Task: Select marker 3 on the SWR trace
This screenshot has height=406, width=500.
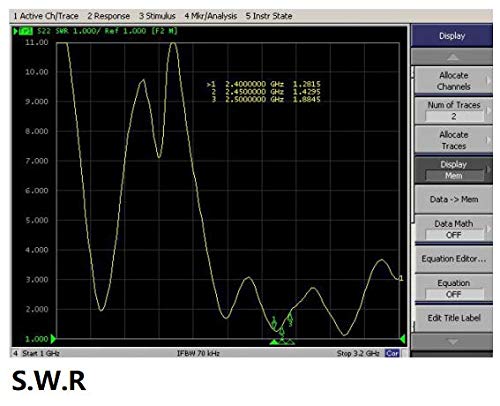Action: pos(290,319)
